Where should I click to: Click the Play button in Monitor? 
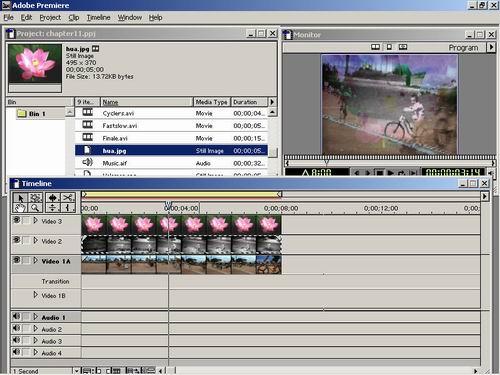[391, 173]
